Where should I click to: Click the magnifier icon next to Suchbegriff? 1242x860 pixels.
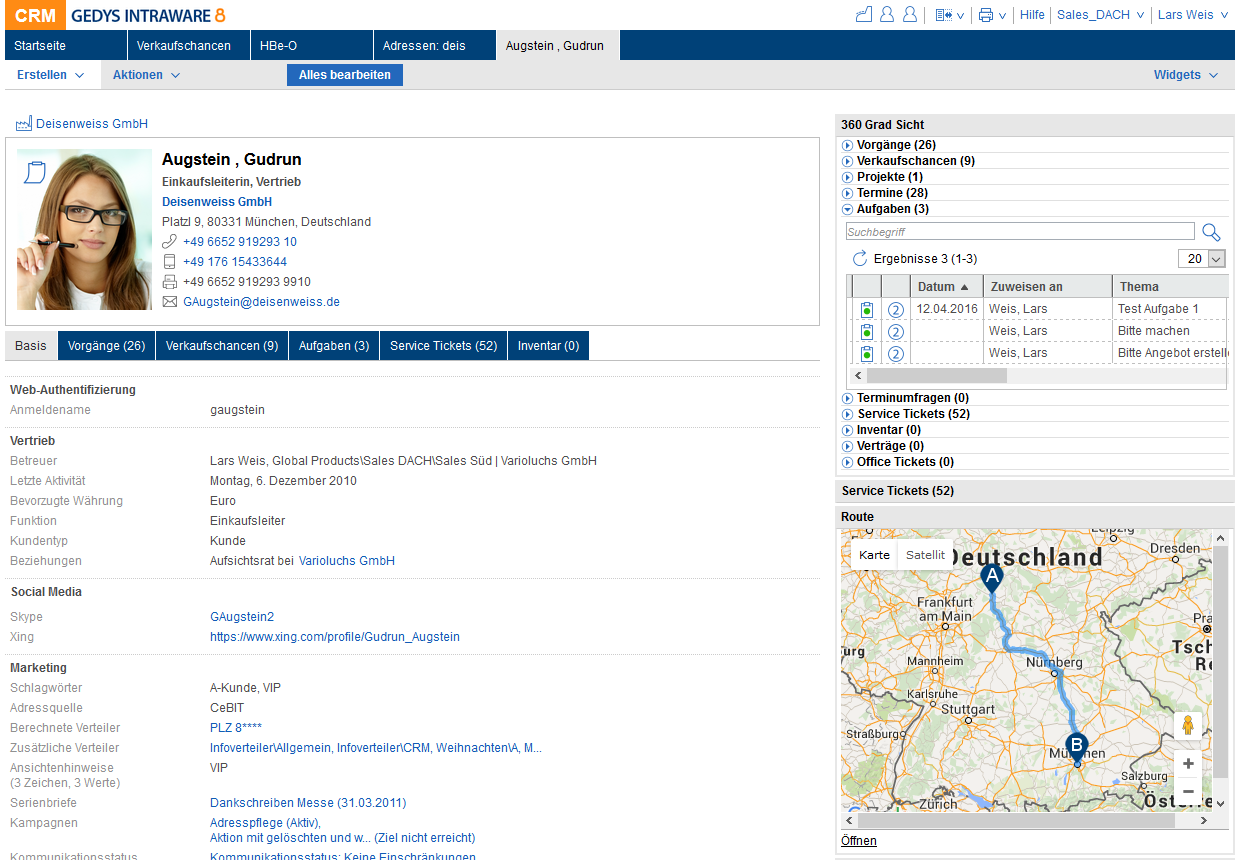pos(1211,232)
